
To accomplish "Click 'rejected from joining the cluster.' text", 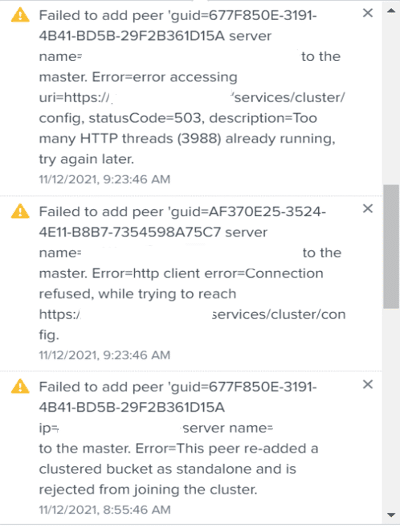I will coord(148,489).
